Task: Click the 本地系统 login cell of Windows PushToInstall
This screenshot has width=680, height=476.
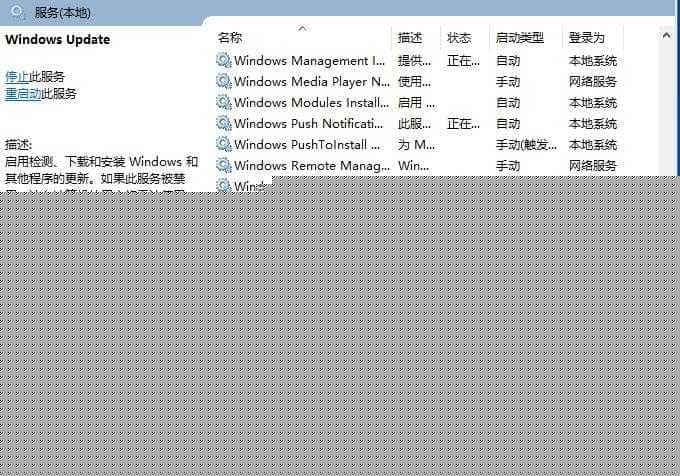Action: [x=592, y=144]
